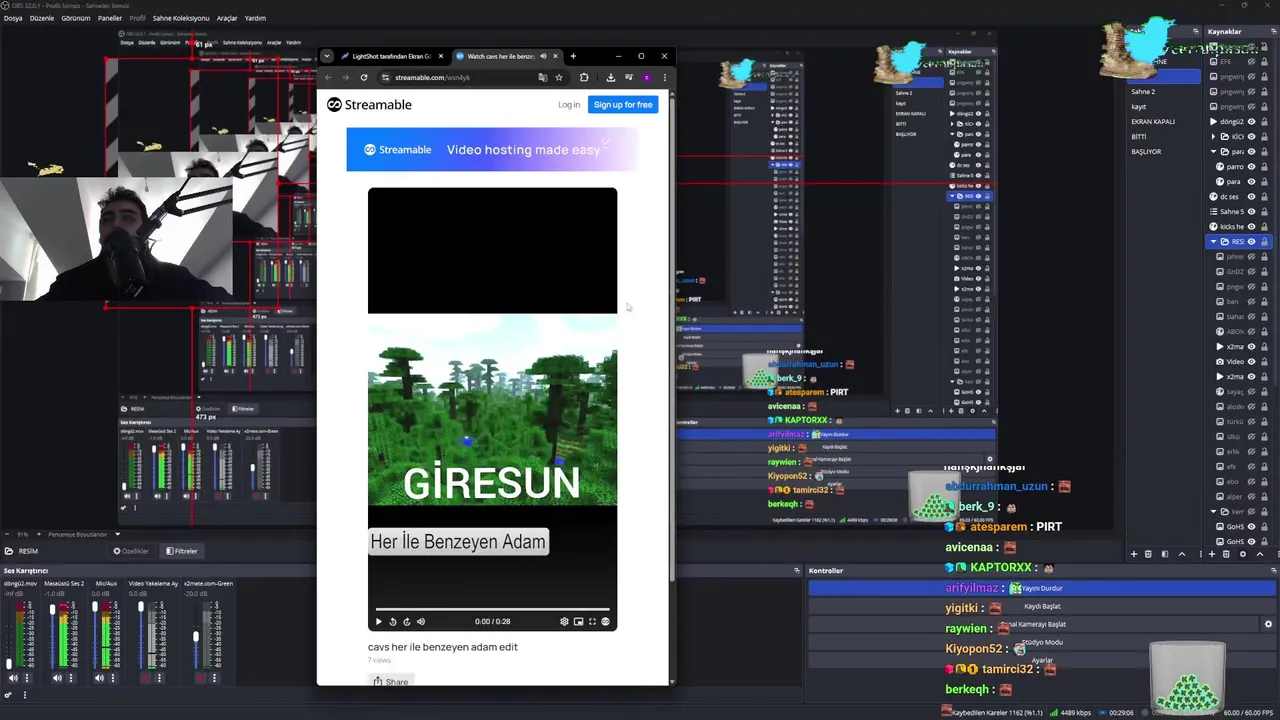Image resolution: width=1280 pixels, height=720 pixels.
Task: Open advanced audio properties gear icon
Action: pyautogui.click(x=10, y=694)
